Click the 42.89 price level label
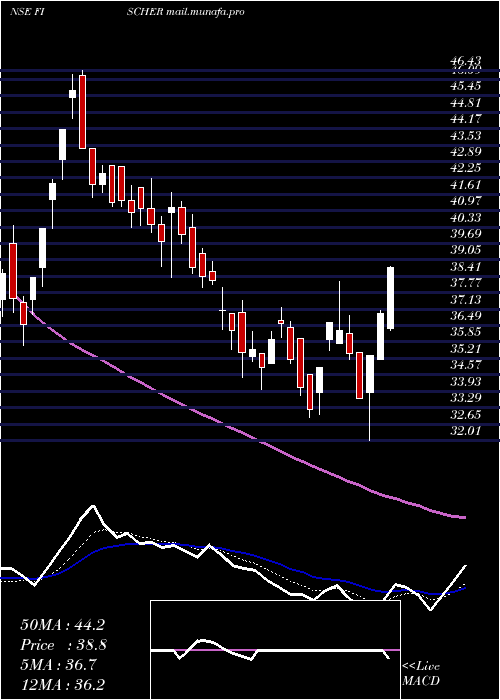Screen dimensions: 500x700 tap(465, 152)
